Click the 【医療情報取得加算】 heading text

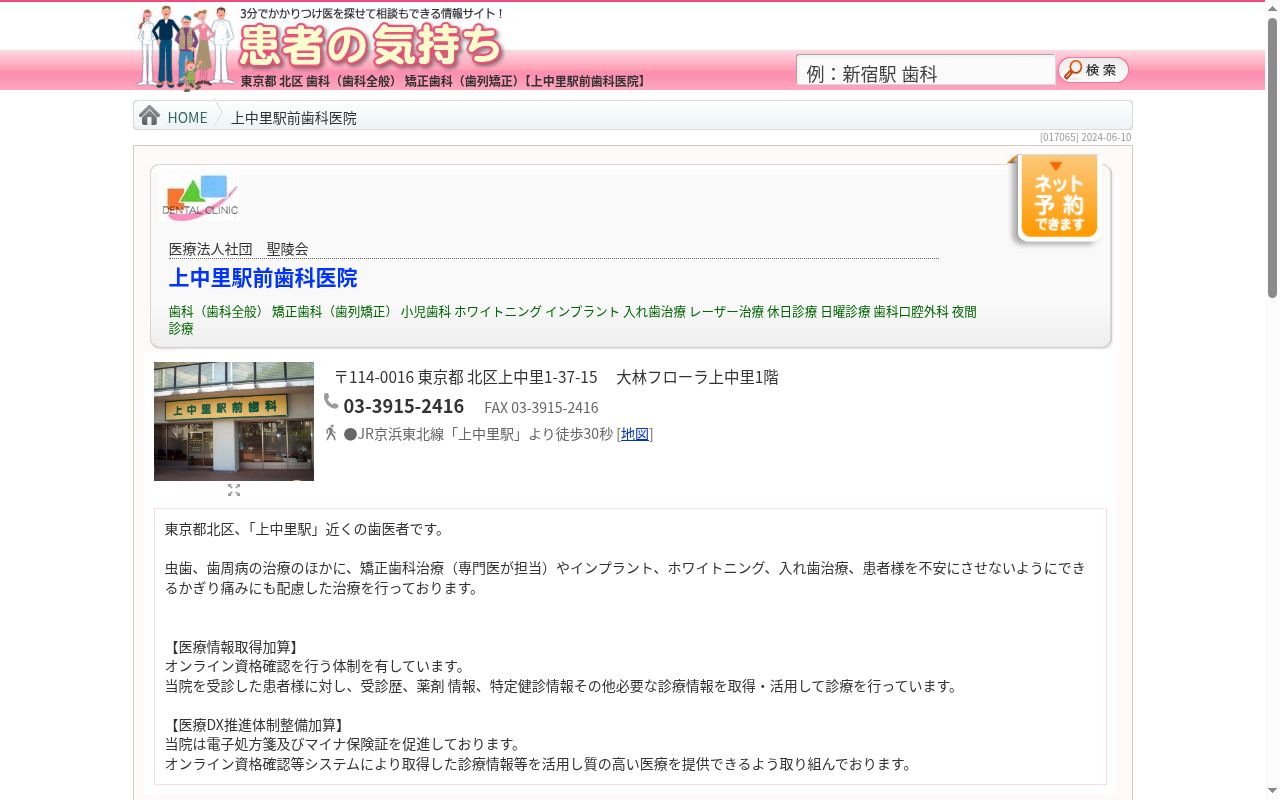pyautogui.click(x=233, y=647)
